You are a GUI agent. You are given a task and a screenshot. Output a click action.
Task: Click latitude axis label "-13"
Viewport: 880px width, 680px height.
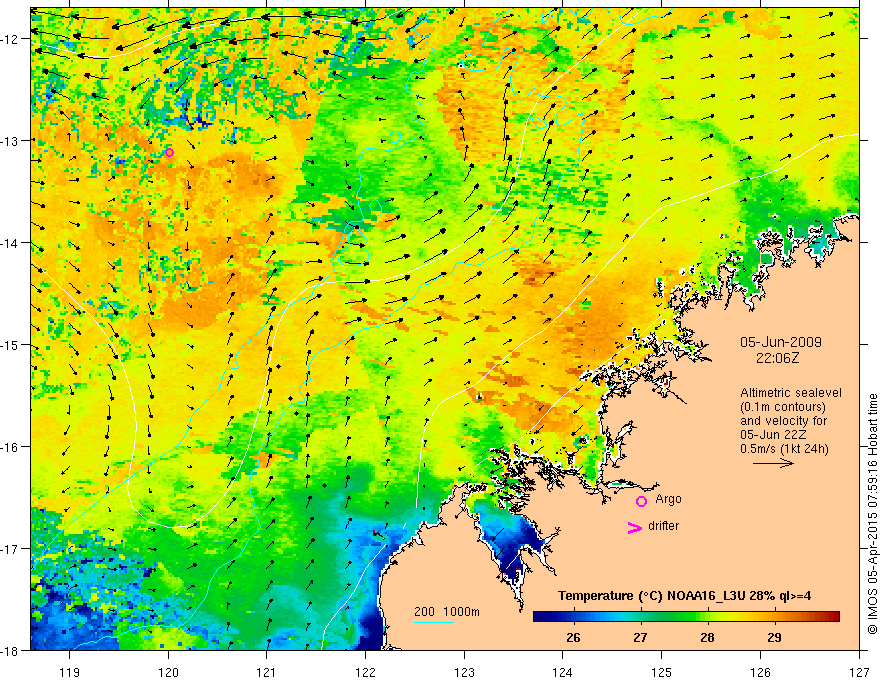[x=10, y=140]
